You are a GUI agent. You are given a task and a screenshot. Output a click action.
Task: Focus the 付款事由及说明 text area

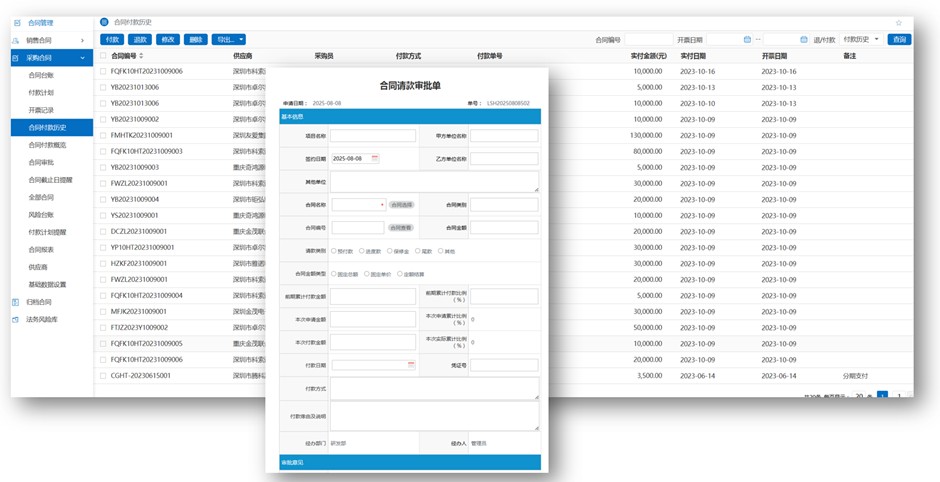click(x=435, y=415)
